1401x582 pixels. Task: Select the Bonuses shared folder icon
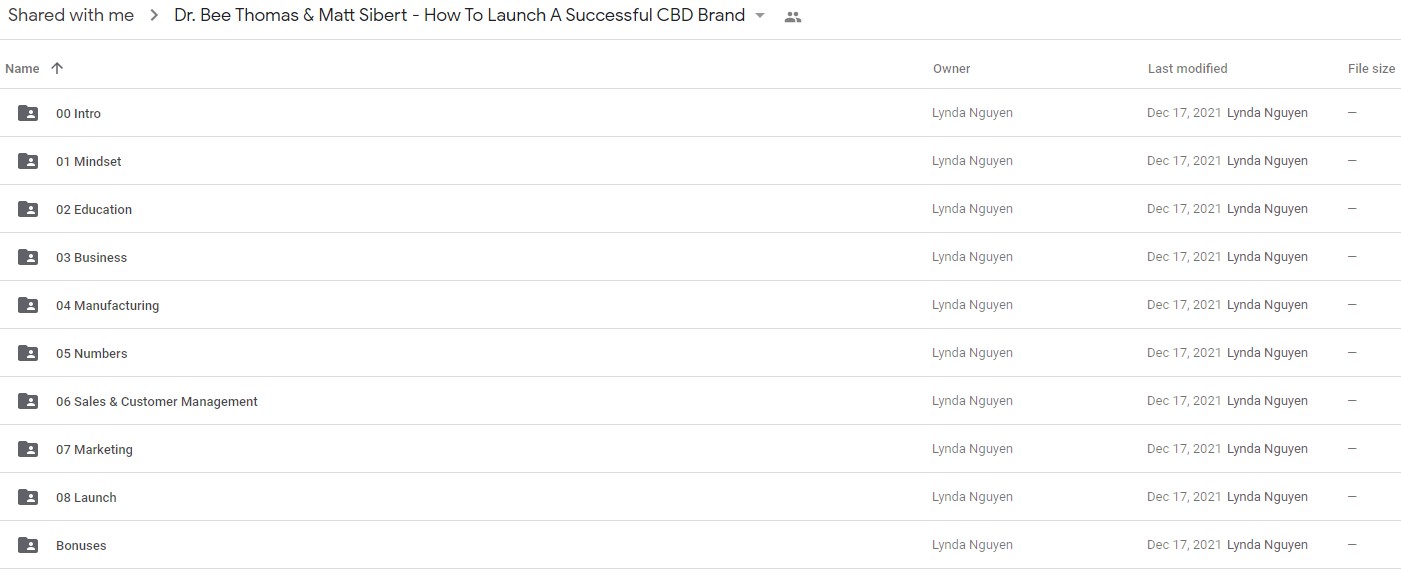coord(28,545)
